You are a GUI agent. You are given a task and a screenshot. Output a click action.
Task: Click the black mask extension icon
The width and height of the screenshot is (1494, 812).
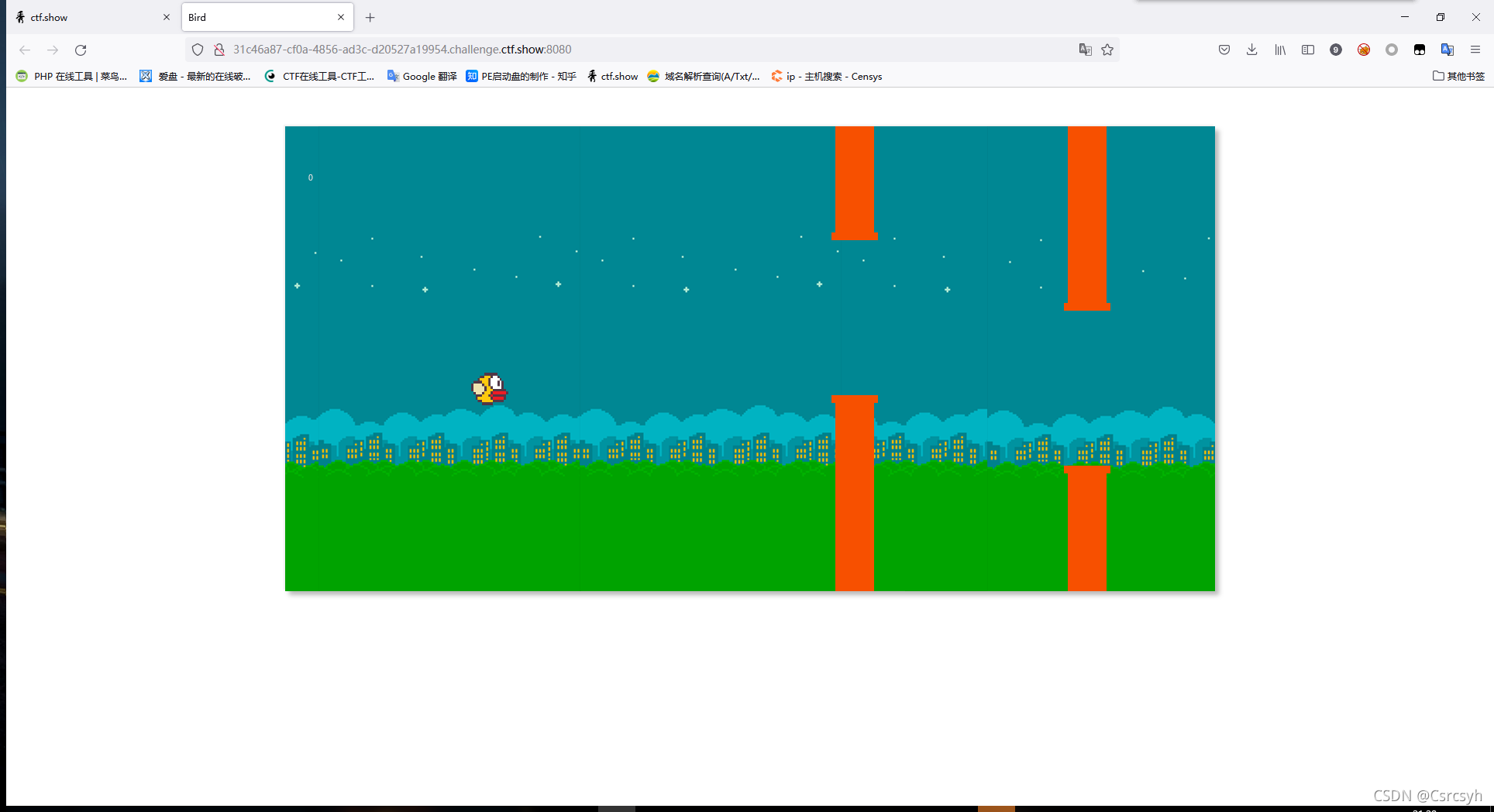tap(1420, 50)
